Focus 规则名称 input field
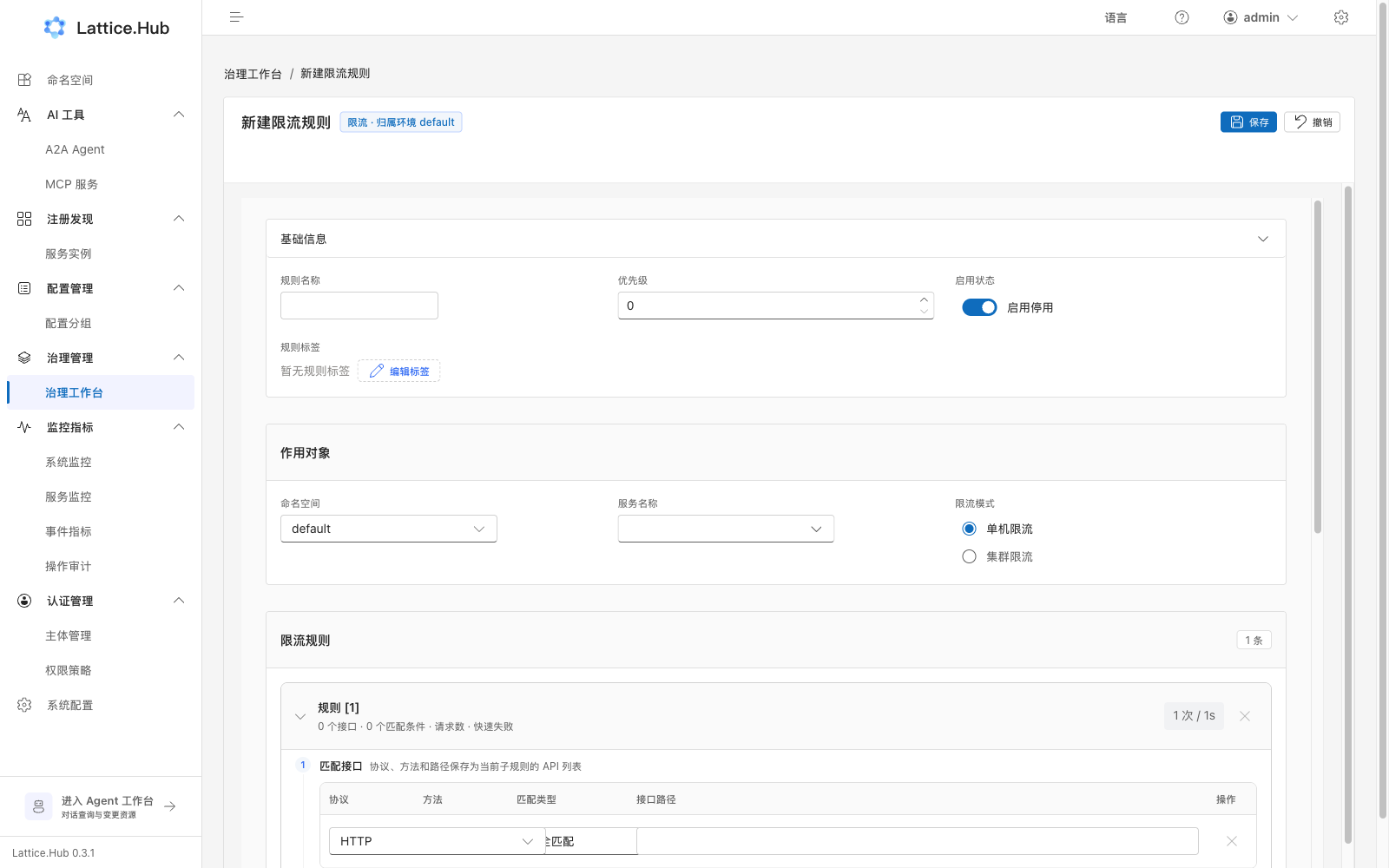Viewport: 1389px width, 868px height. [x=359, y=306]
